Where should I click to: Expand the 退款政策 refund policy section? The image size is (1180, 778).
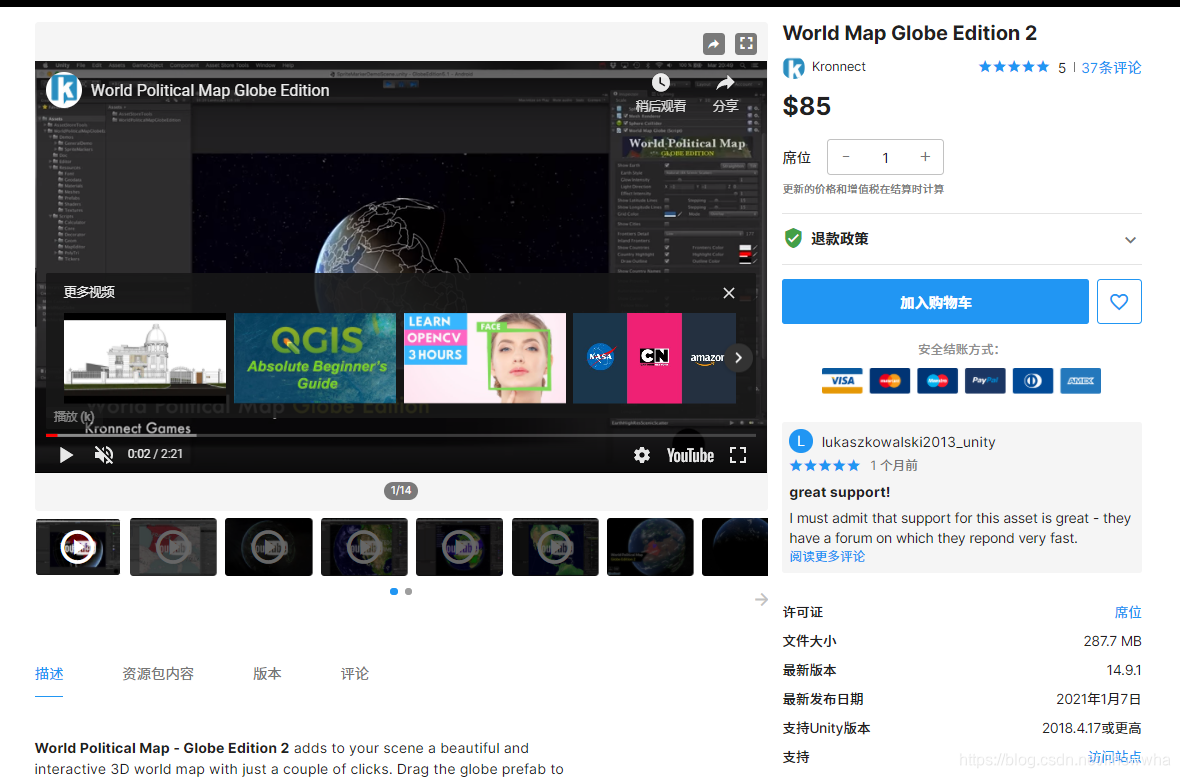(x=962, y=239)
